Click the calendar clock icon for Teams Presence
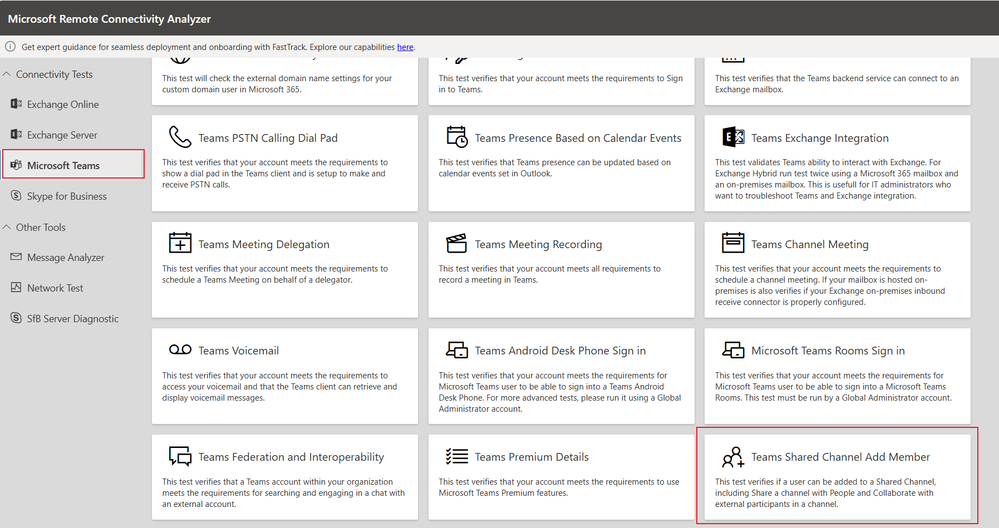 (x=456, y=137)
